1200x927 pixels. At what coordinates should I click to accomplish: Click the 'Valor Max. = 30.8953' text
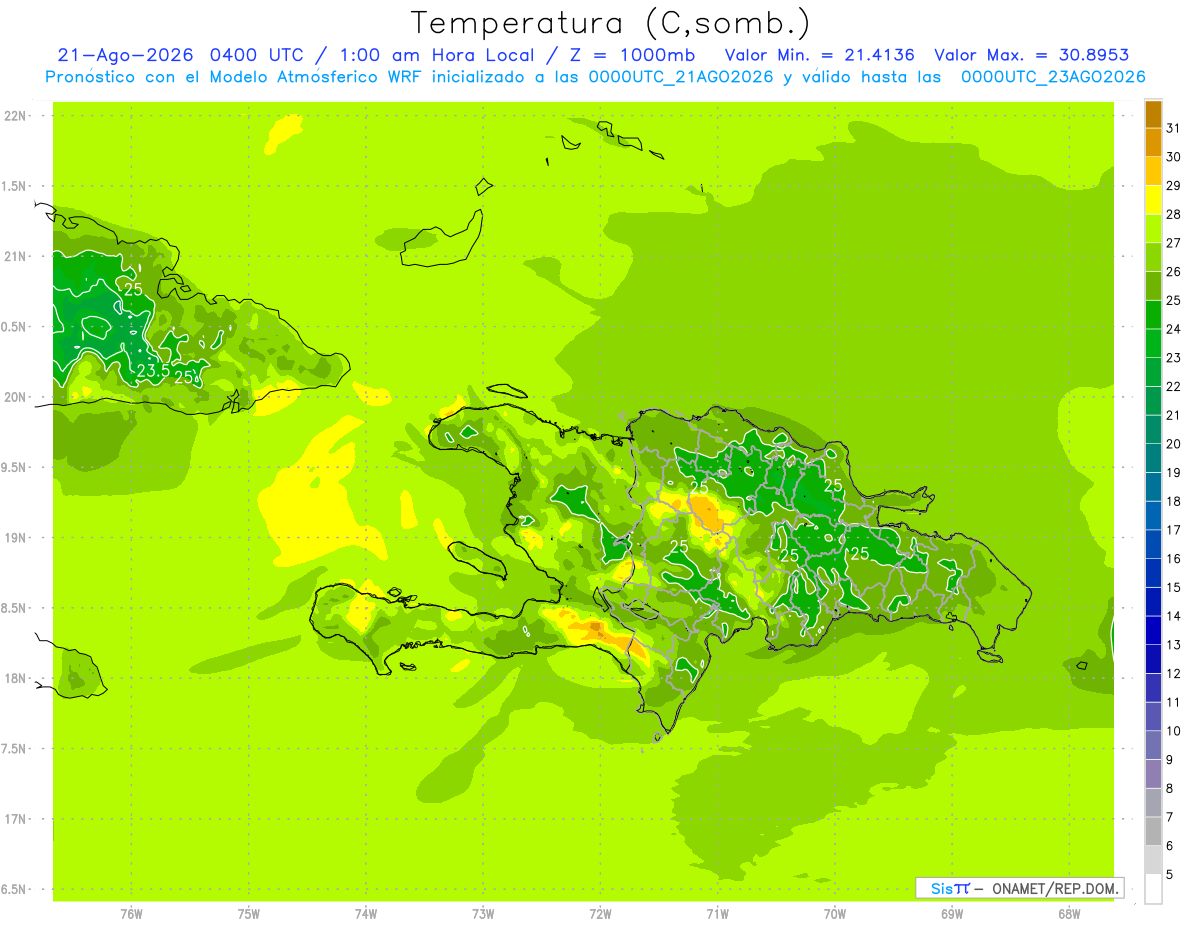1031,55
